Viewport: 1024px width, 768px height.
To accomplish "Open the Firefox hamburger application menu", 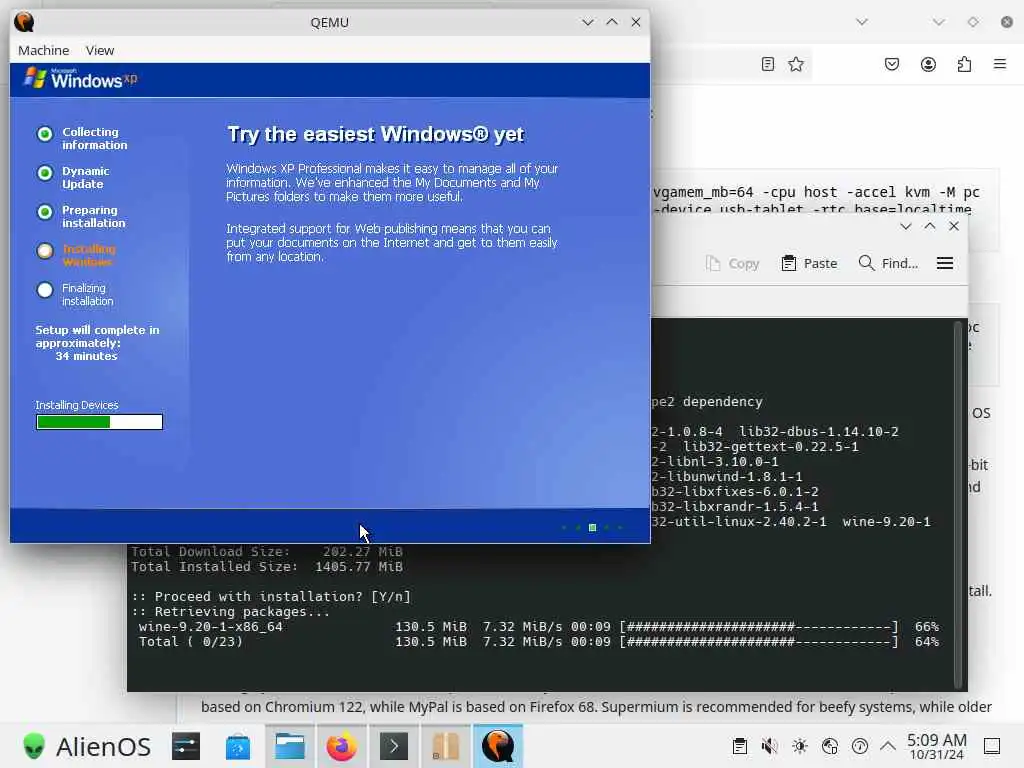I will (x=1000, y=64).
